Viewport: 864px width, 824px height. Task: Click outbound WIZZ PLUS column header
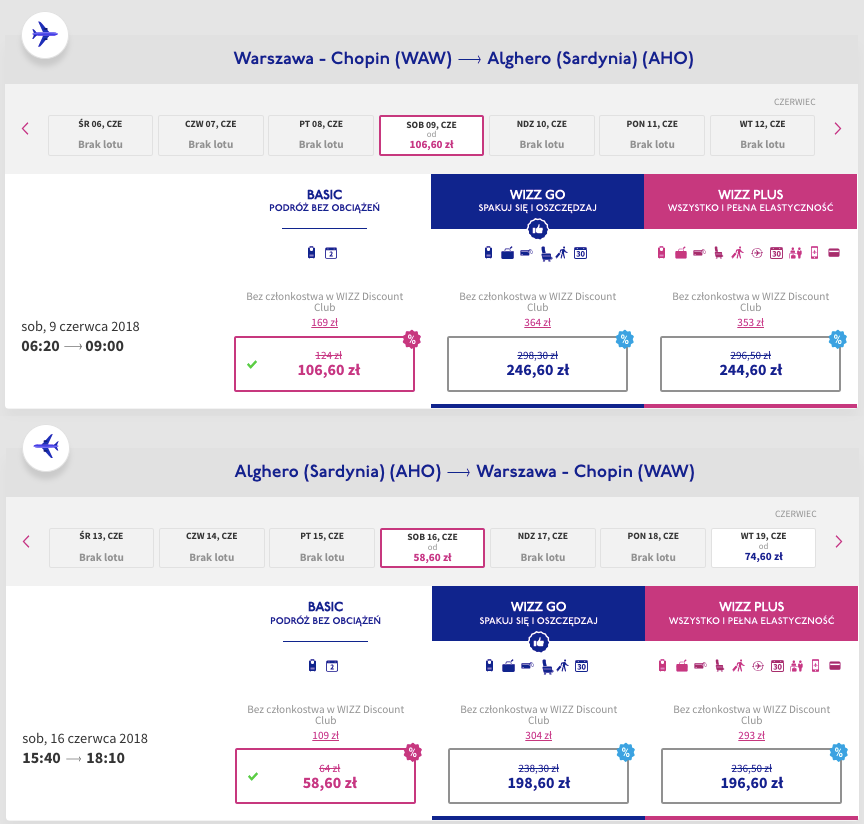[750, 201]
